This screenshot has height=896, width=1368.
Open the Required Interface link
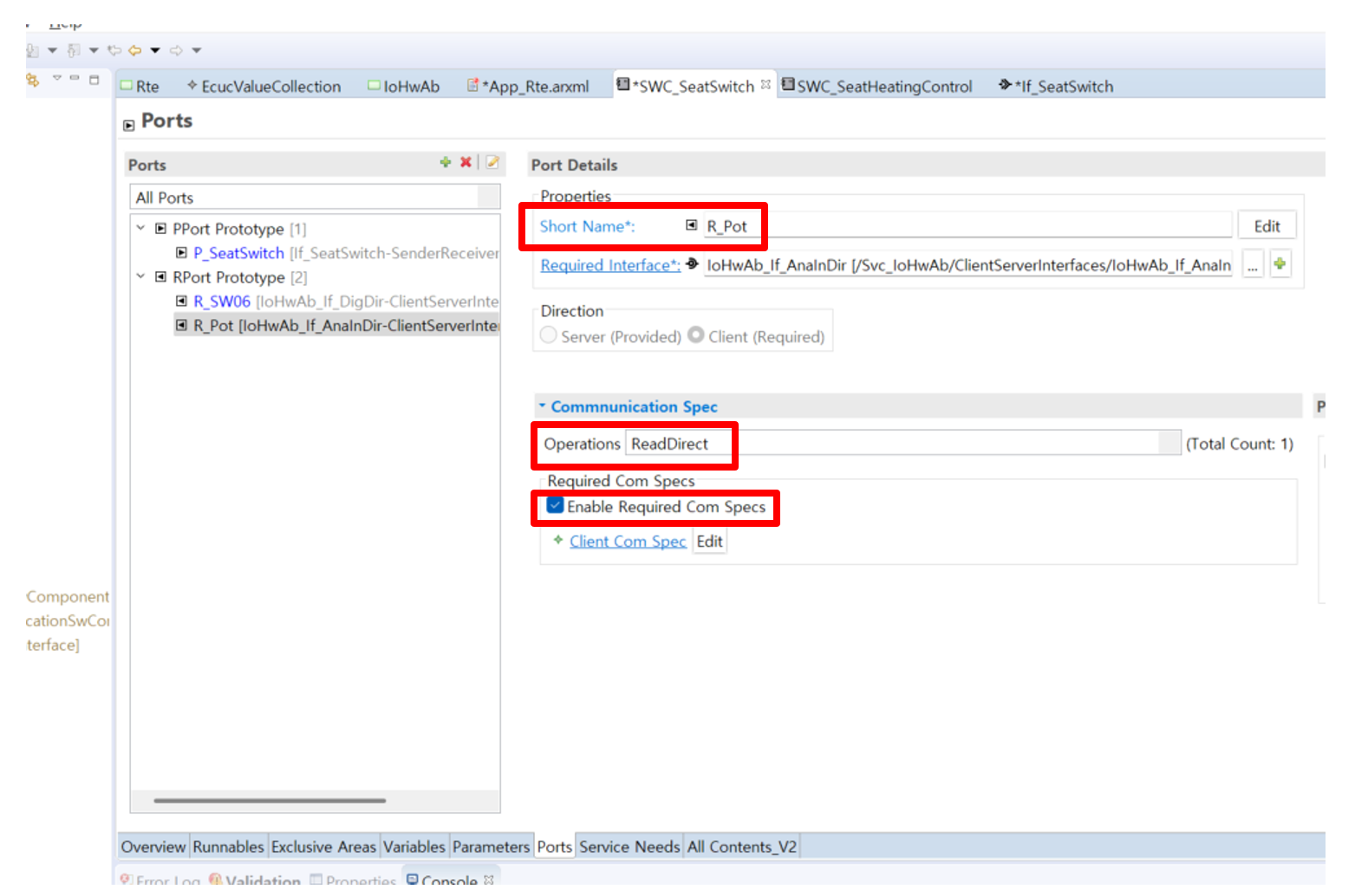click(609, 265)
